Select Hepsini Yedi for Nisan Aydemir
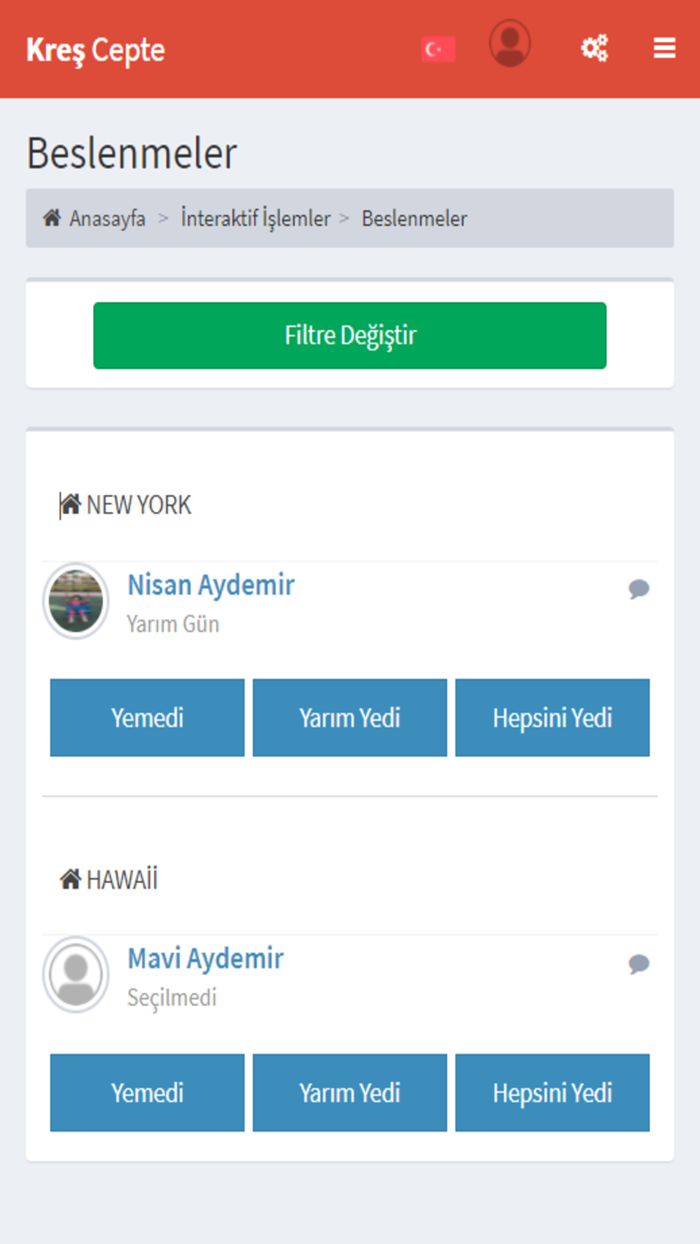 552,718
